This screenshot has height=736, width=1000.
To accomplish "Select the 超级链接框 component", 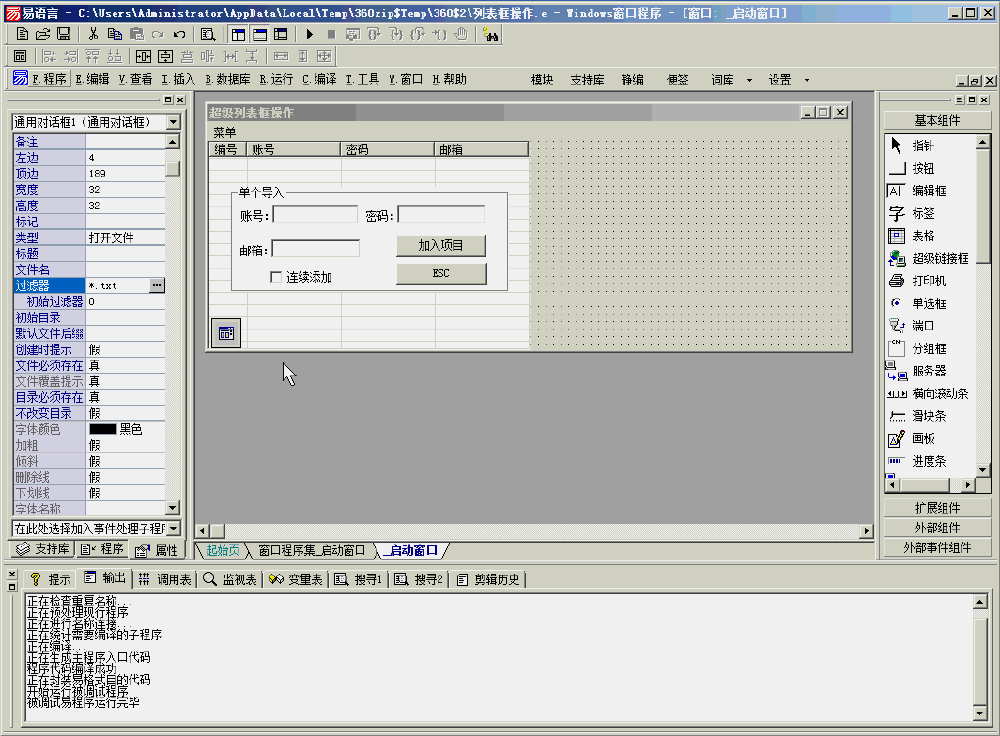I will pyautogui.click(x=939, y=258).
